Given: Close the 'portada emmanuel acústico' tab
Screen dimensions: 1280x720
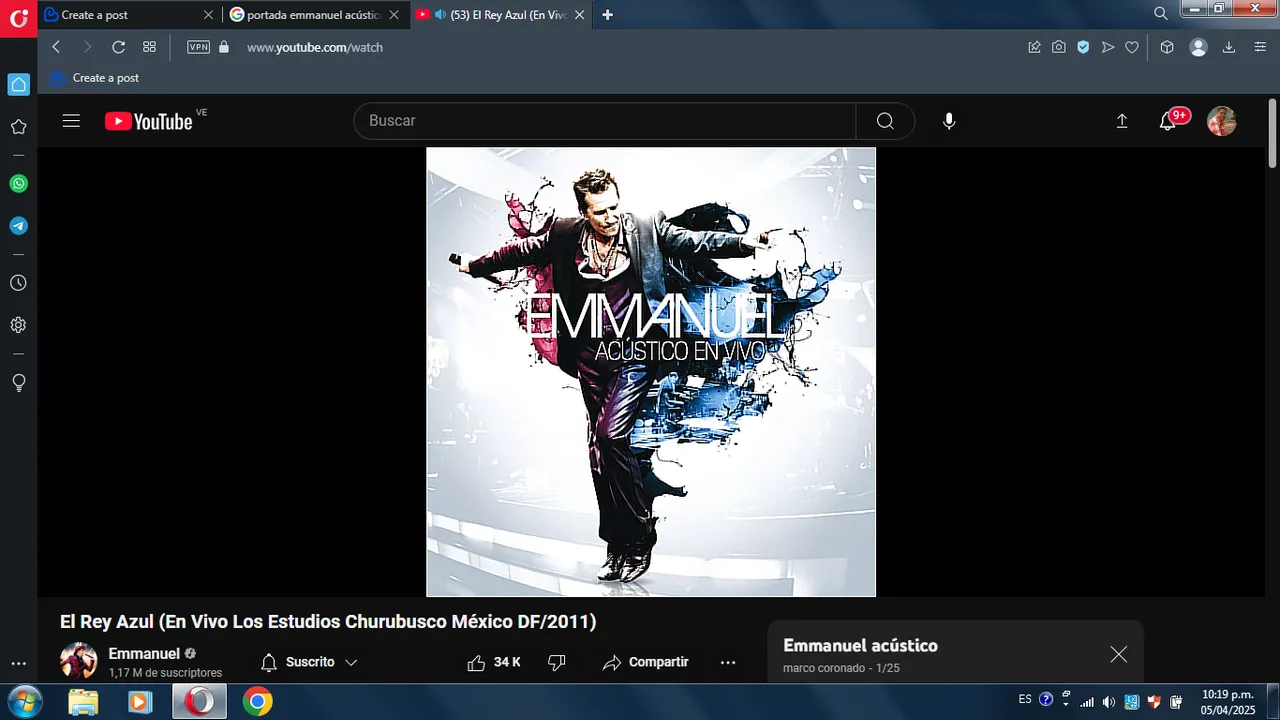Looking at the screenshot, I should (394, 15).
